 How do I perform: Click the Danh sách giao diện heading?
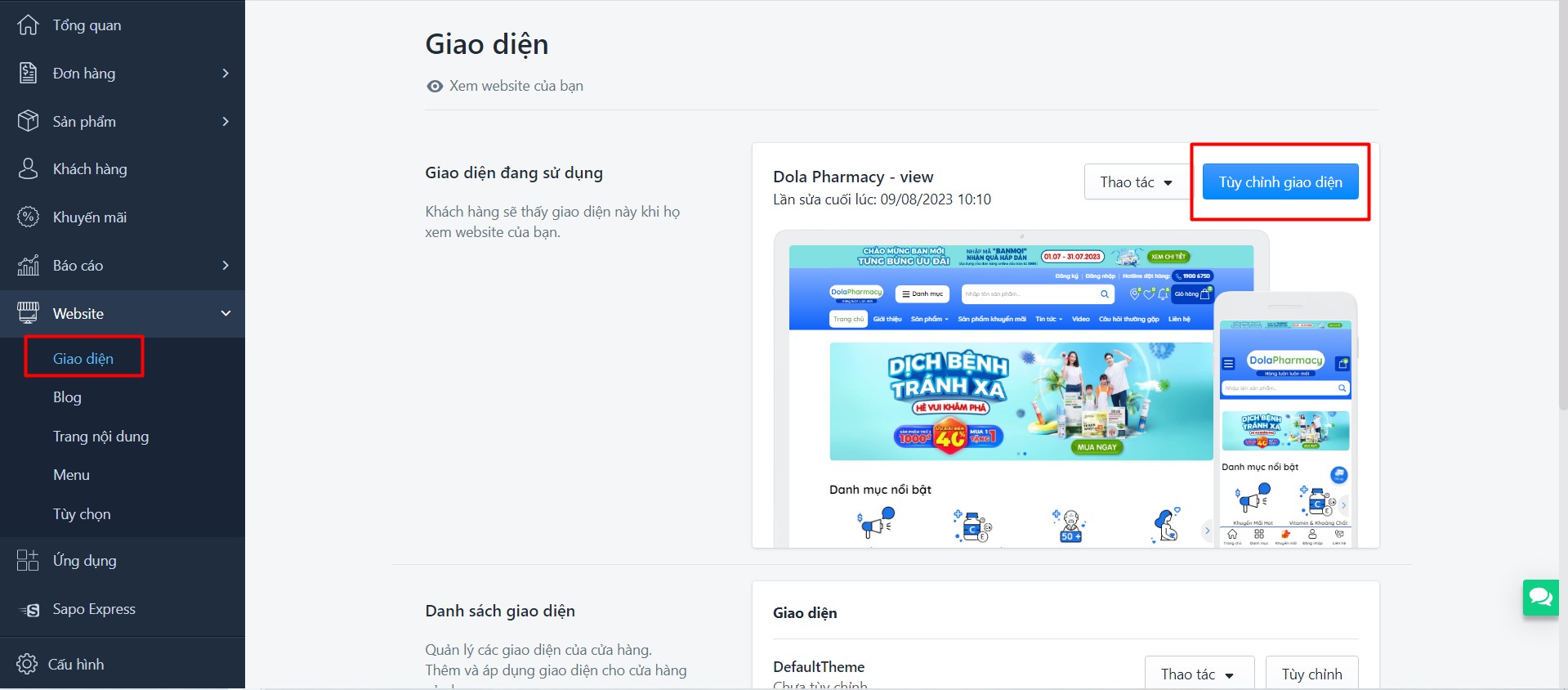[x=500, y=611]
